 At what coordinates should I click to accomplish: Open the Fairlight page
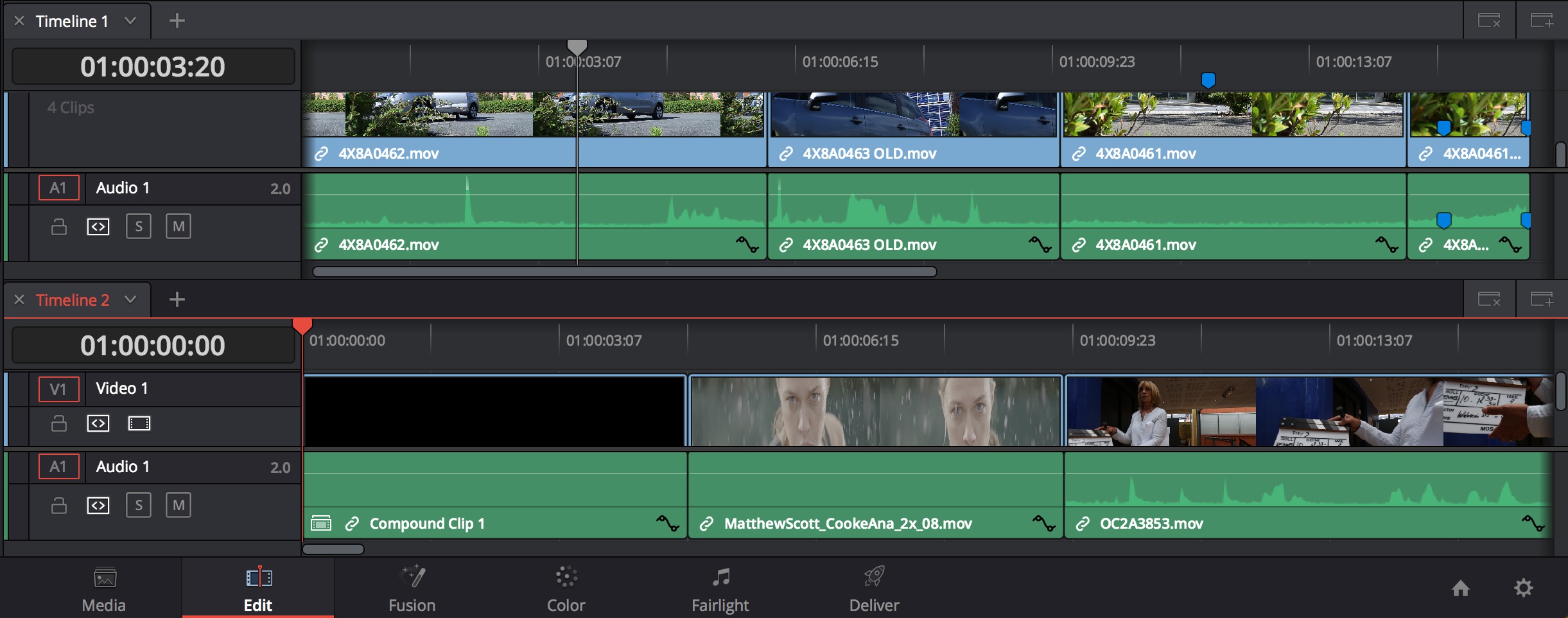pos(719,587)
